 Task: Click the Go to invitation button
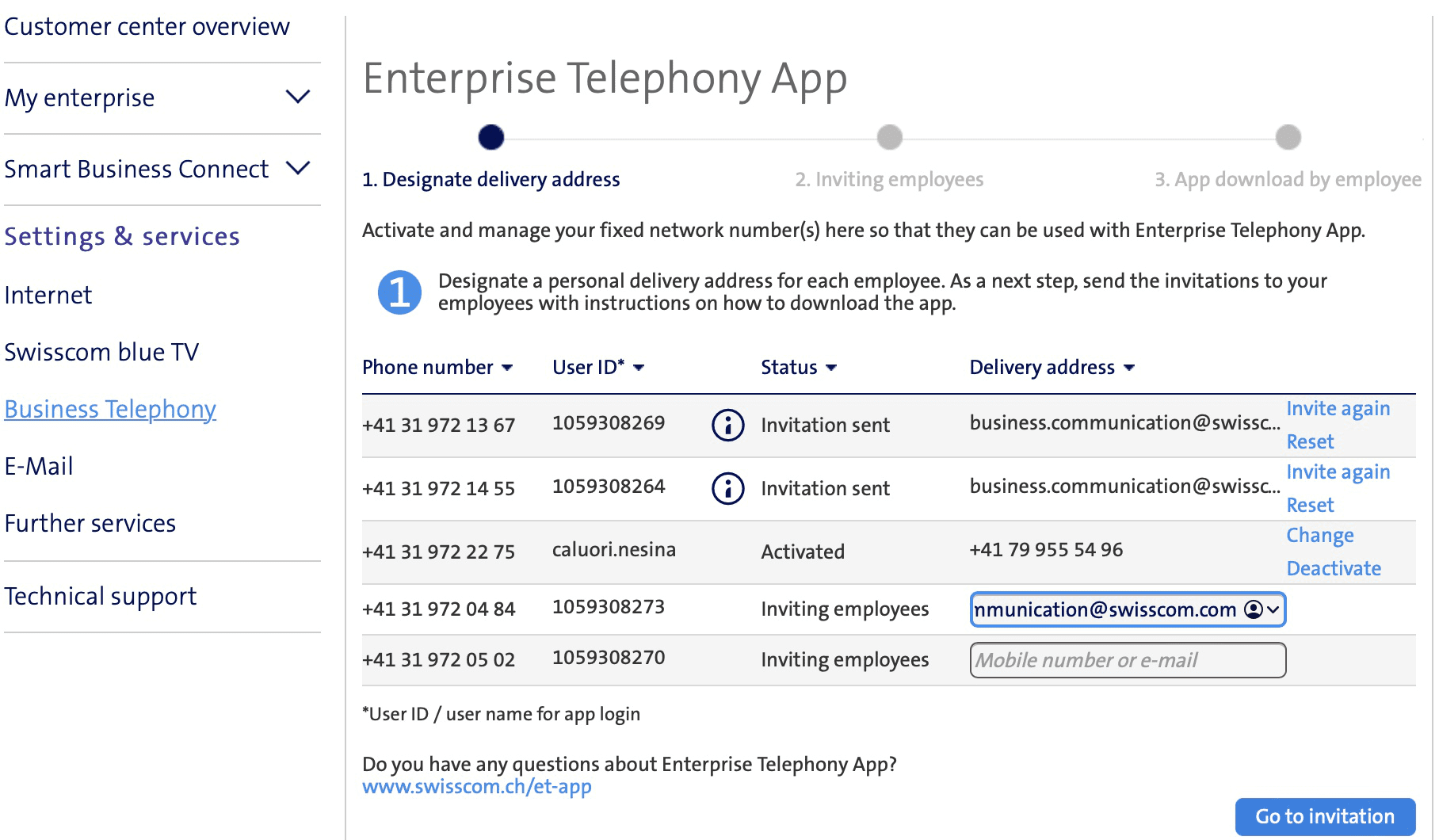click(x=1325, y=816)
